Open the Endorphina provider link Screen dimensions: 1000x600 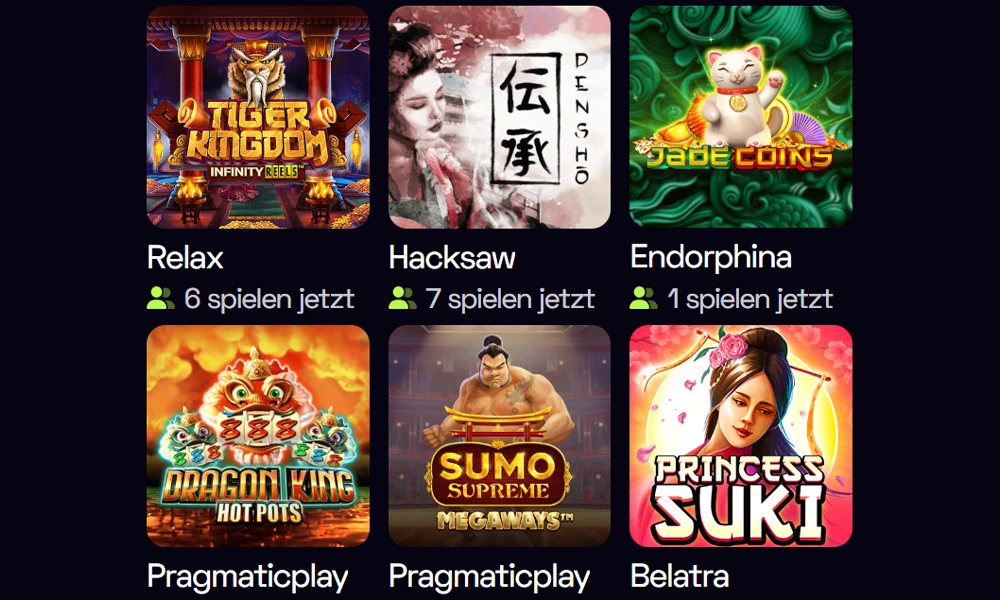pyautogui.click(x=710, y=258)
